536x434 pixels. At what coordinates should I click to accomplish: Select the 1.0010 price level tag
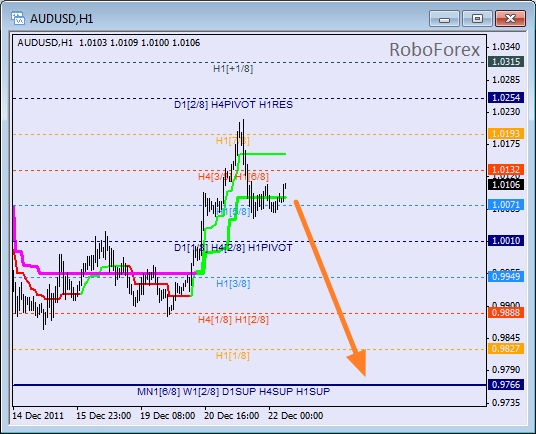point(506,241)
